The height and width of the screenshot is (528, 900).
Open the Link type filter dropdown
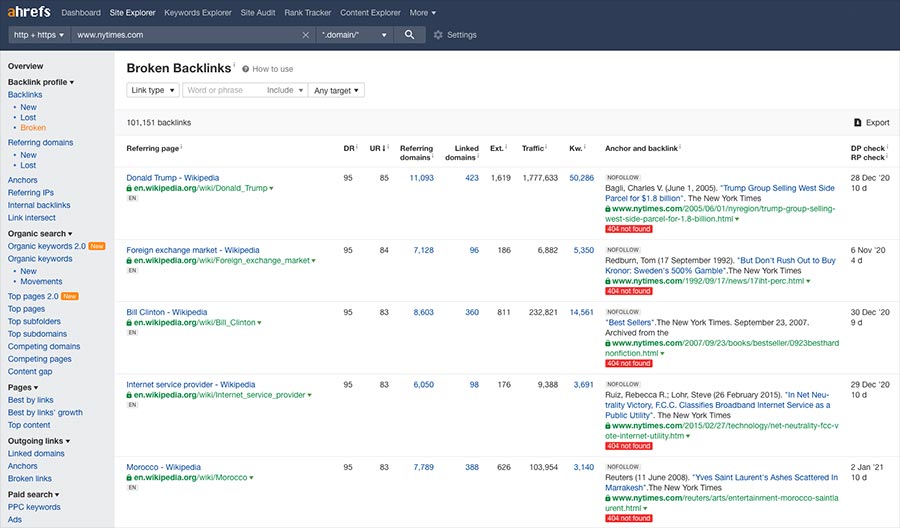pos(153,90)
